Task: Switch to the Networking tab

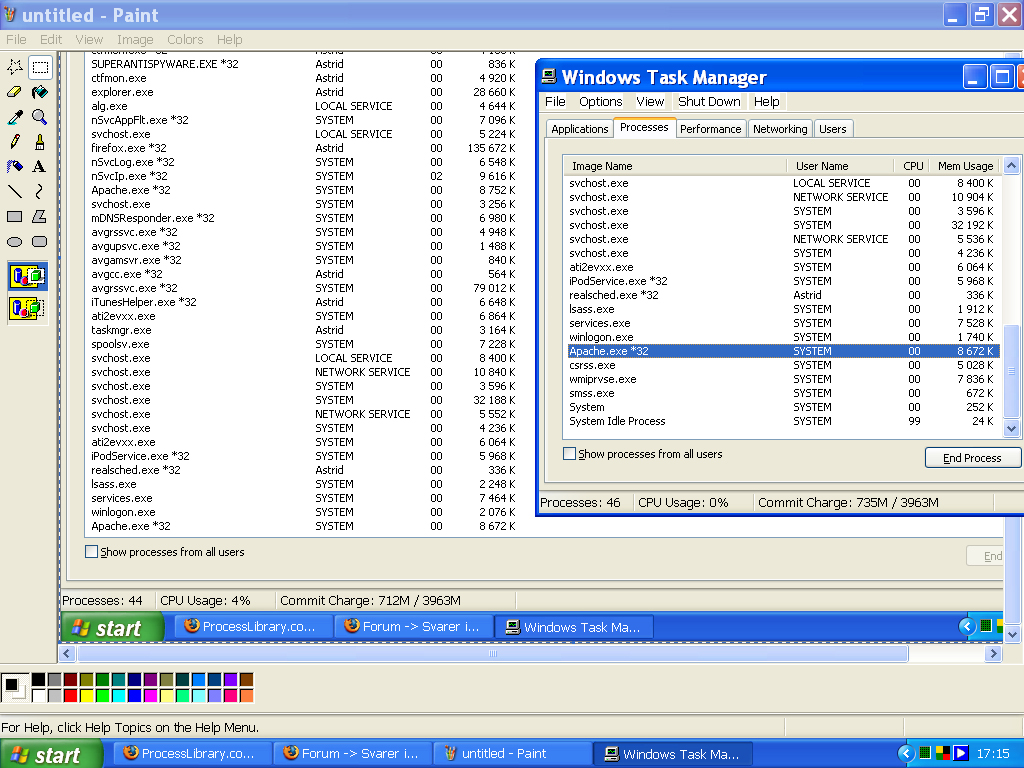Action: (x=780, y=129)
